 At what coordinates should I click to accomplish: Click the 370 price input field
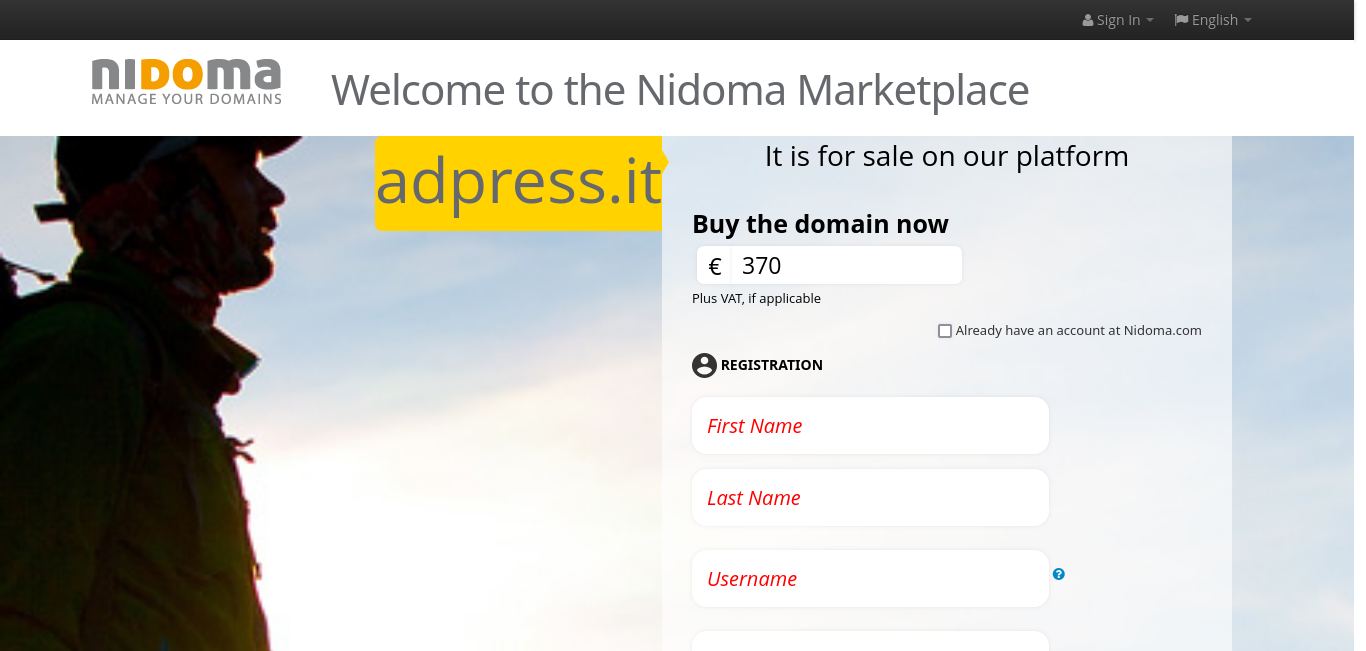click(846, 266)
